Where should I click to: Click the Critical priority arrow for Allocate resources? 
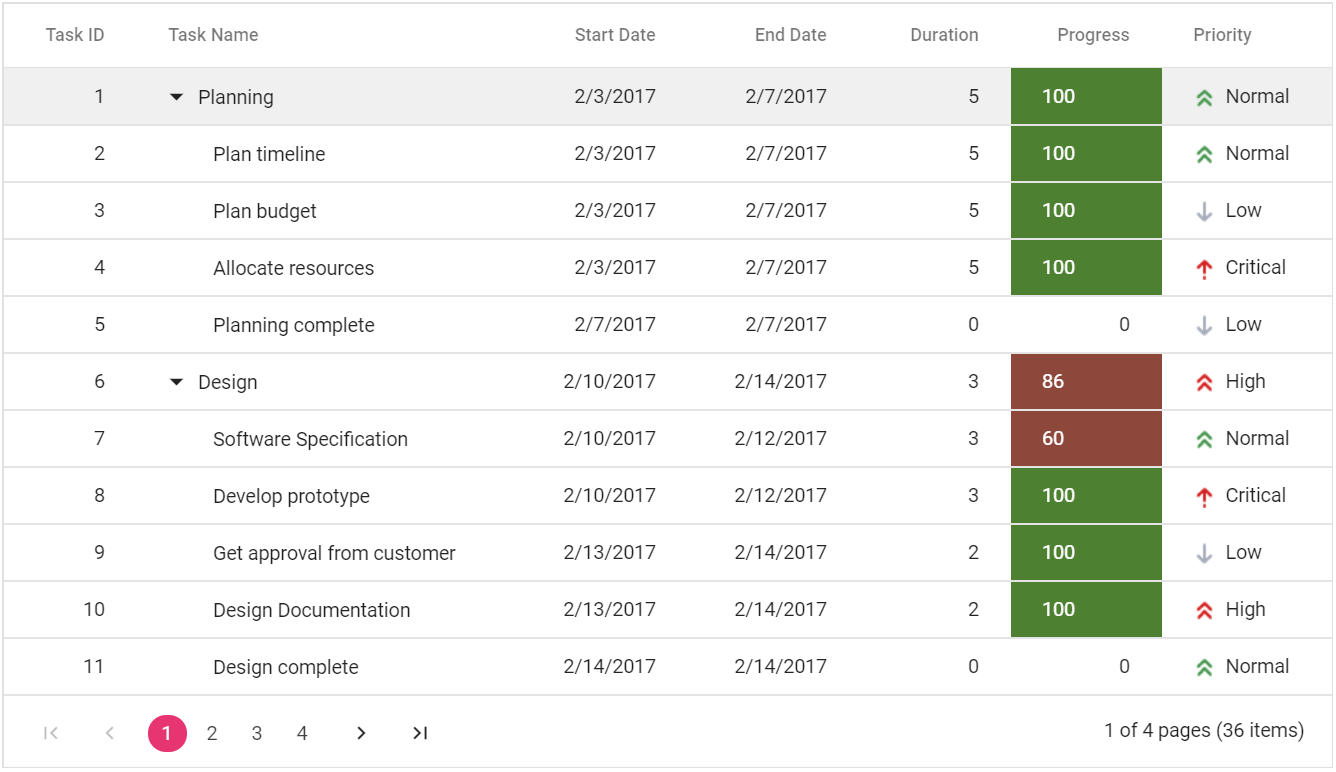click(x=1204, y=268)
